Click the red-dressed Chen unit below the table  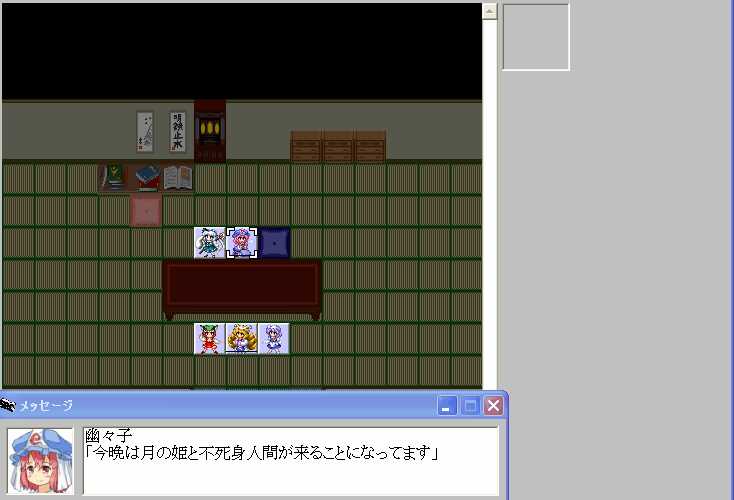[x=210, y=338]
